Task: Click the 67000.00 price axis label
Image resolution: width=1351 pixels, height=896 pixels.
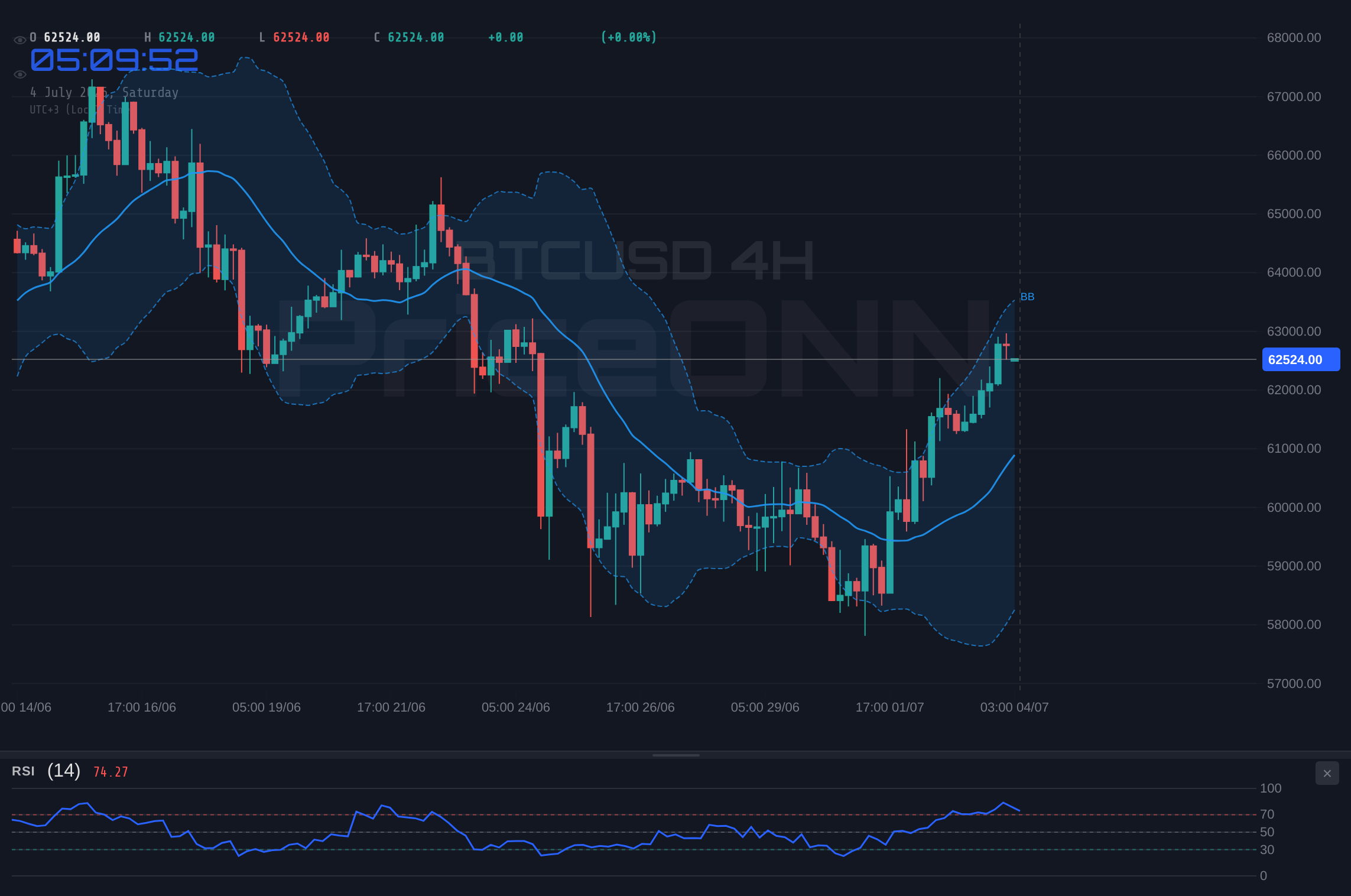Action: [x=1294, y=97]
